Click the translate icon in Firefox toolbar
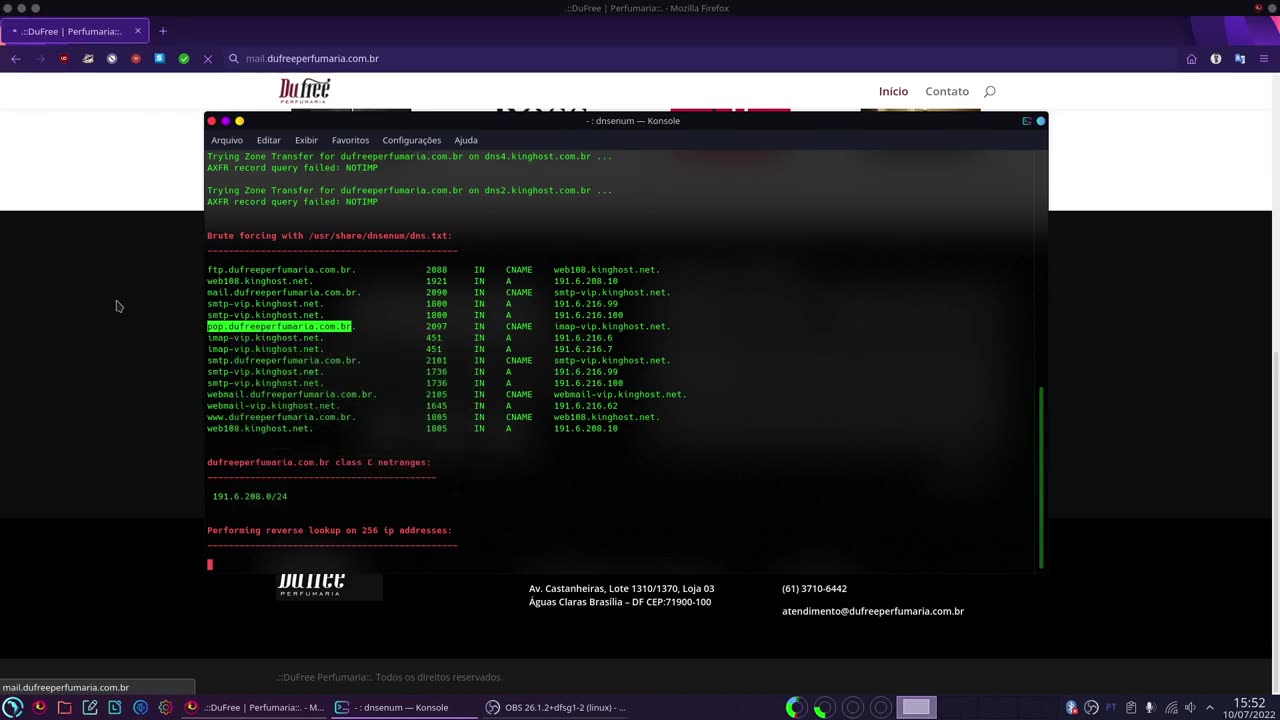 1240,59
